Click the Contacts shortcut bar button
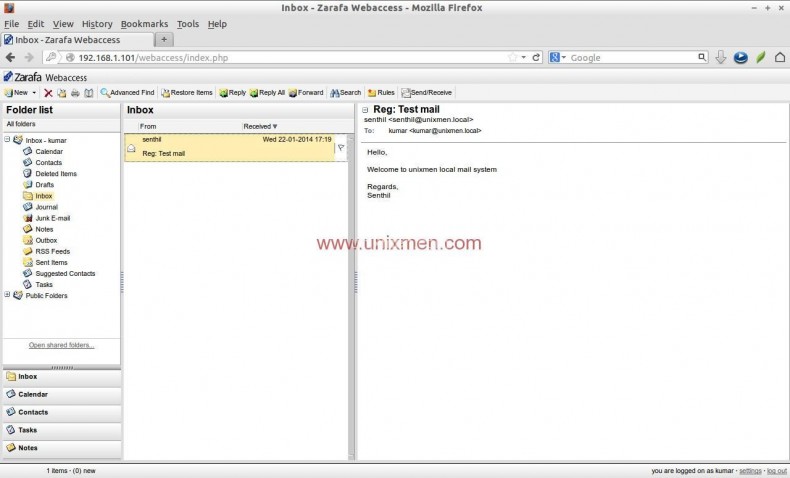Screen dimensions: 790x478 62,412
